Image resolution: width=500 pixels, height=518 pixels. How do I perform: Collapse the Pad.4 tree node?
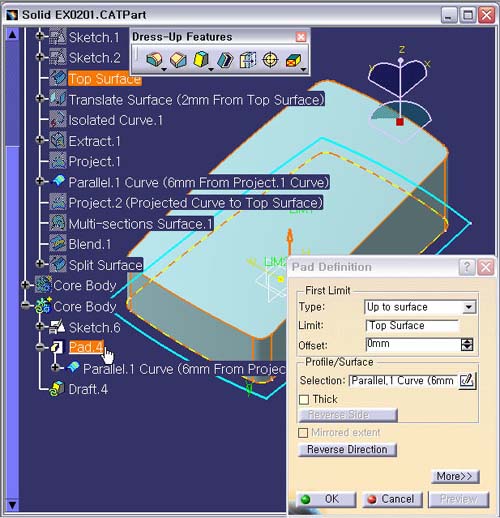coord(40,347)
